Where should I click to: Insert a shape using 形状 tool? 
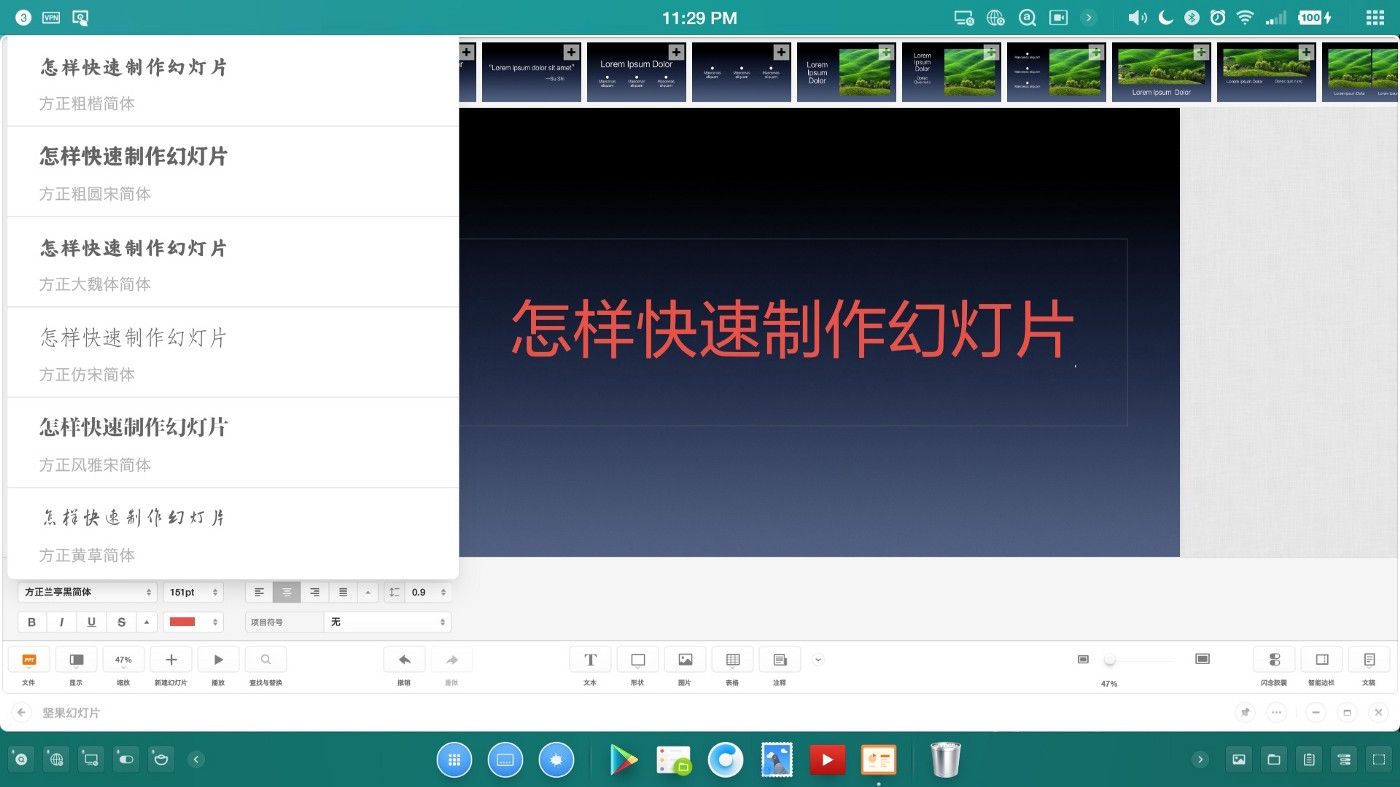[x=638, y=660]
